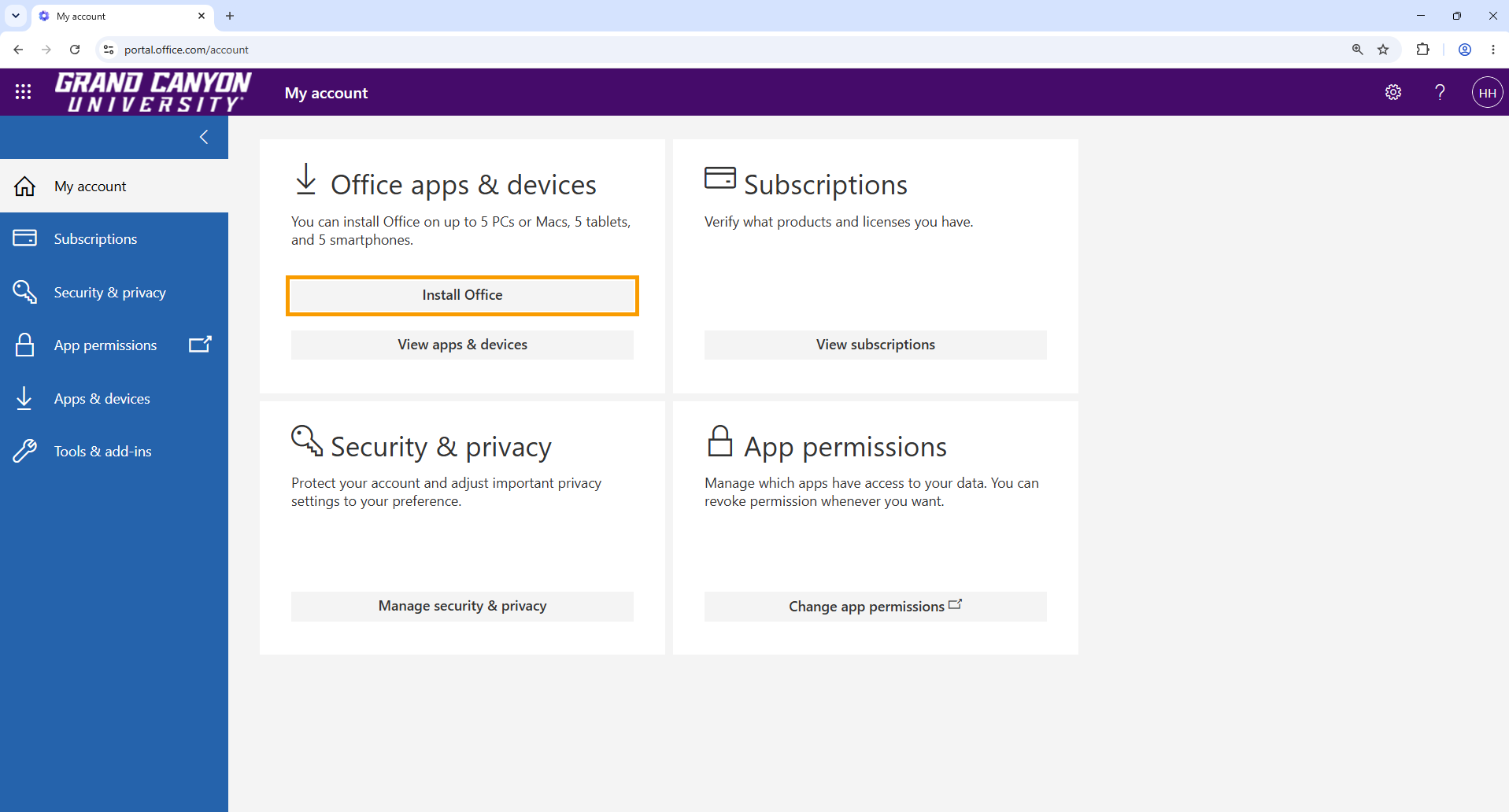This screenshot has width=1509, height=812.
Task: Click the Install Office button
Action: (x=462, y=295)
